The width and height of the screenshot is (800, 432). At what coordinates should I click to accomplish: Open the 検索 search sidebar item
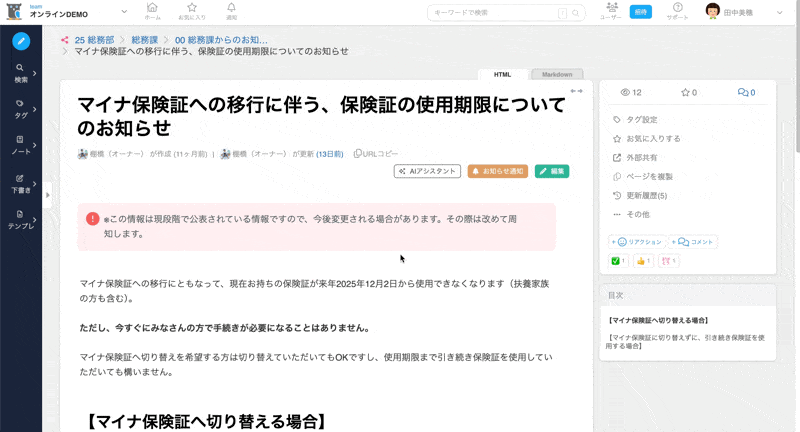click(x=21, y=73)
